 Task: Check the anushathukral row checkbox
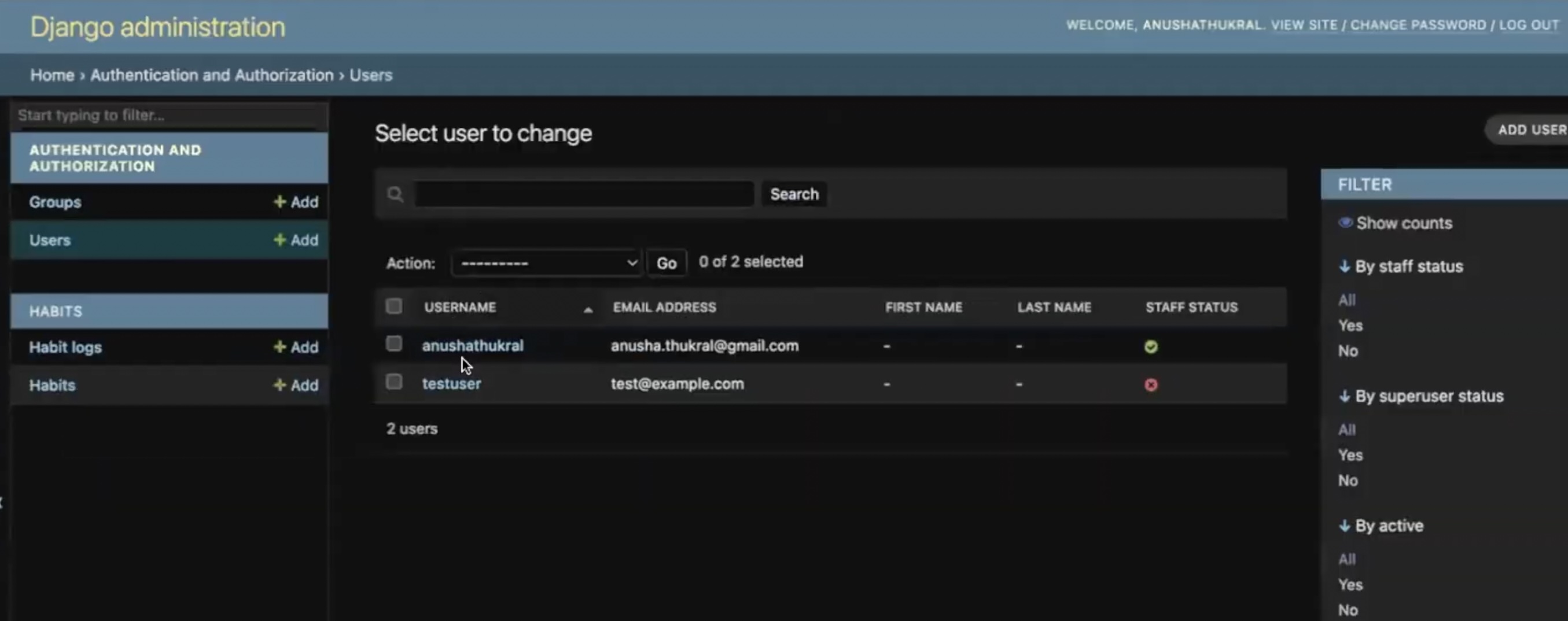click(394, 343)
